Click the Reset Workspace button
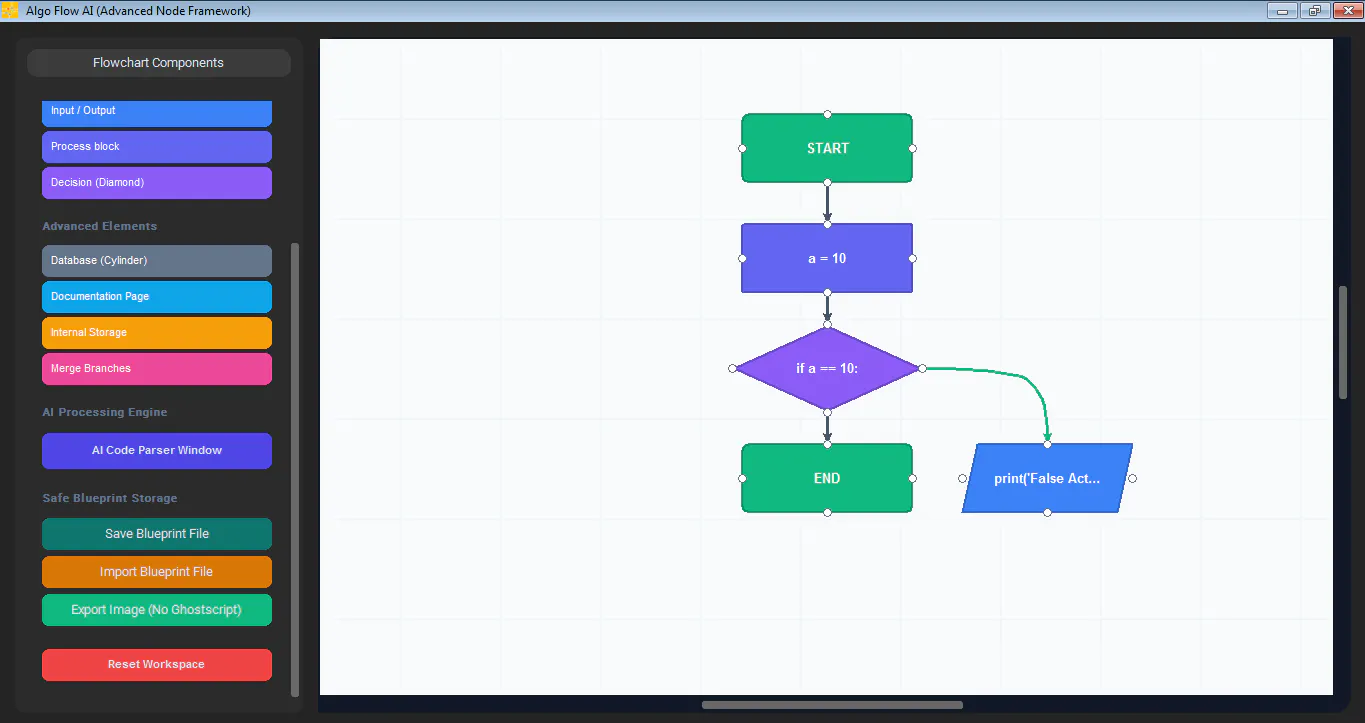 [x=157, y=665]
